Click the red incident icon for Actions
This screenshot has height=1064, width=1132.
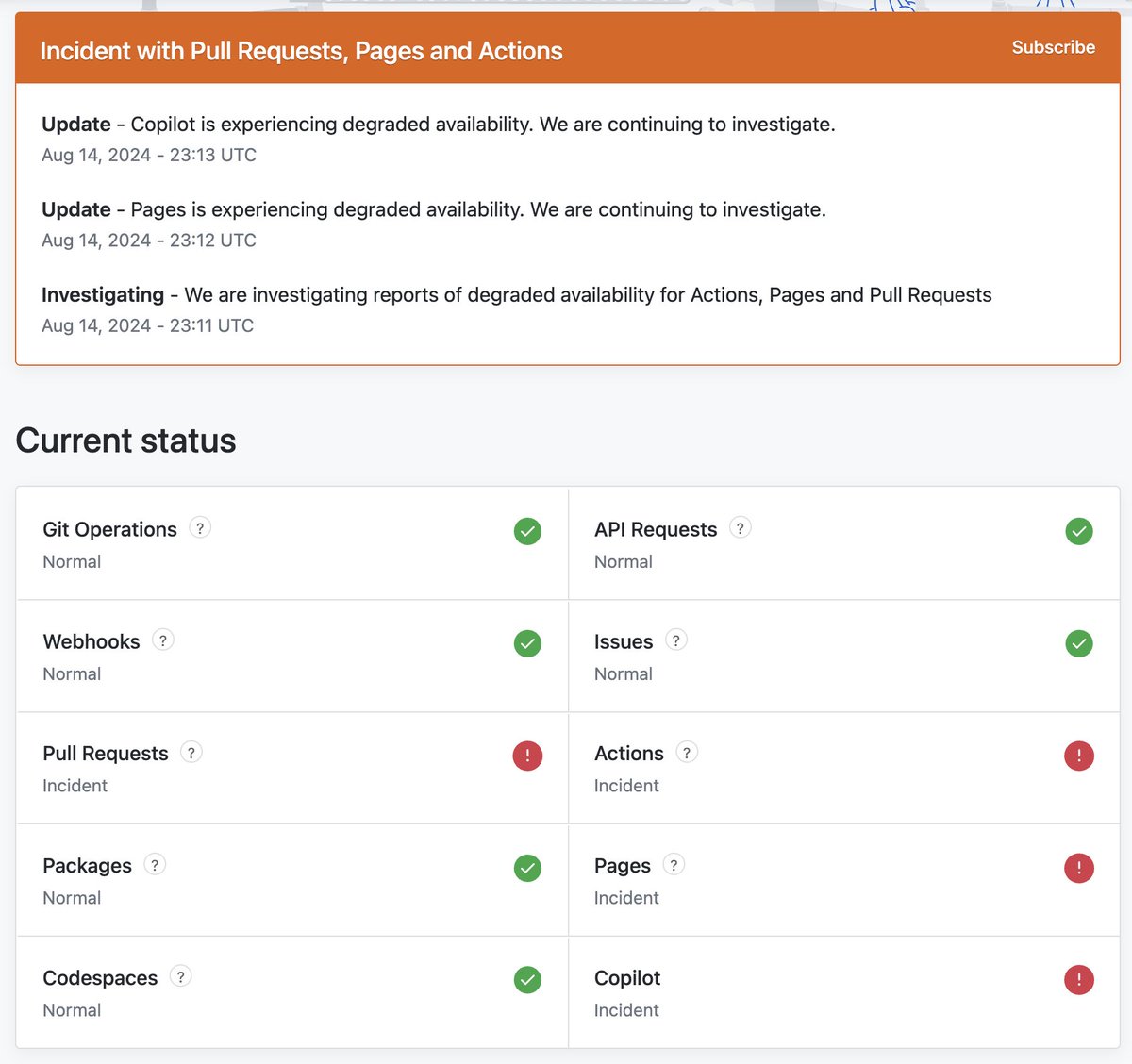pos(1079,756)
